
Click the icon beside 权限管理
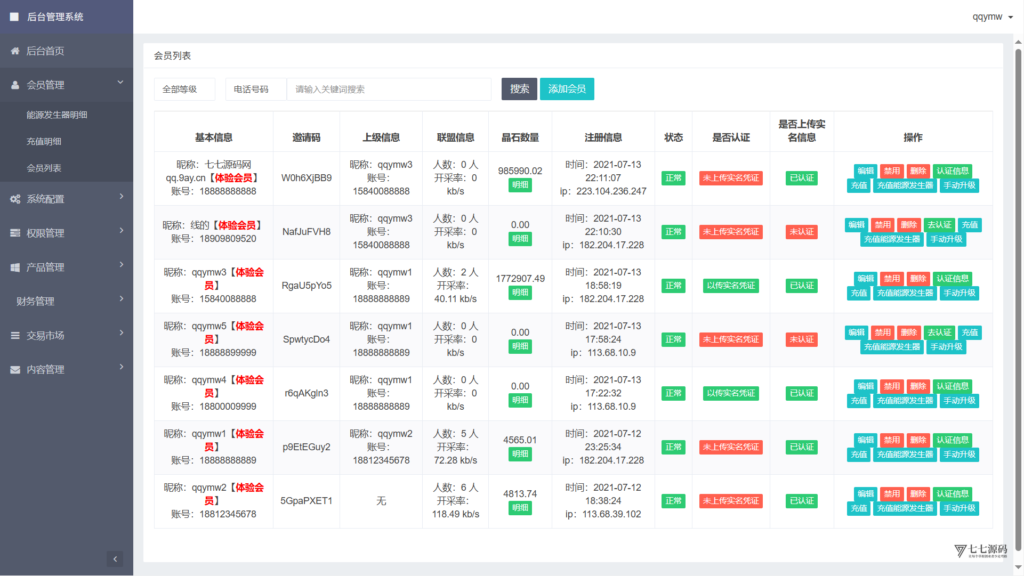click(x=15, y=233)
